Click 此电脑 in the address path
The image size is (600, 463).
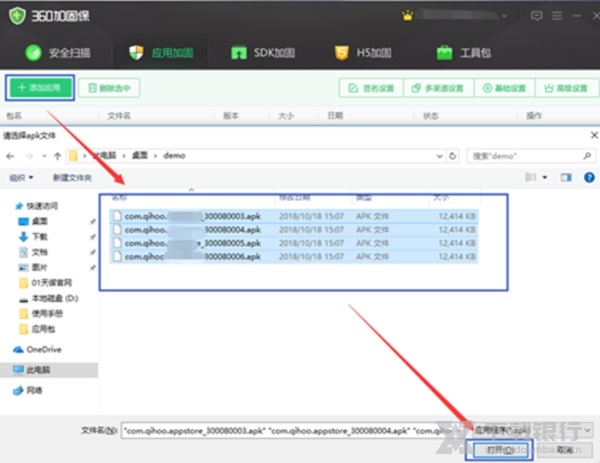[x=105, y=155]
